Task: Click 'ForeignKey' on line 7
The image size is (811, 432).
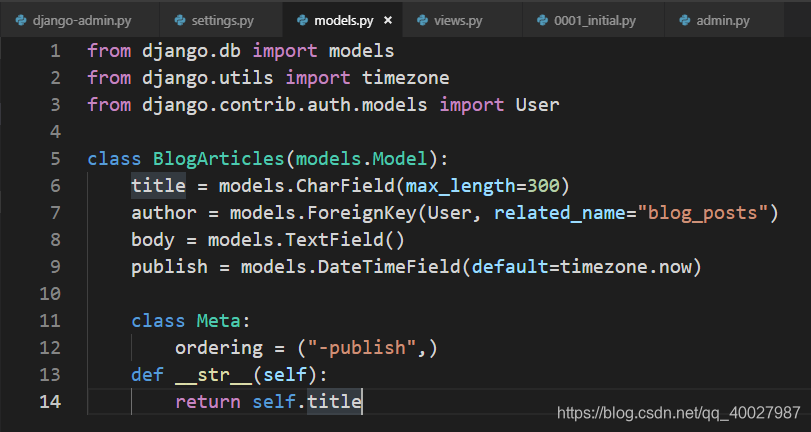Action: [x=362, y=213]
